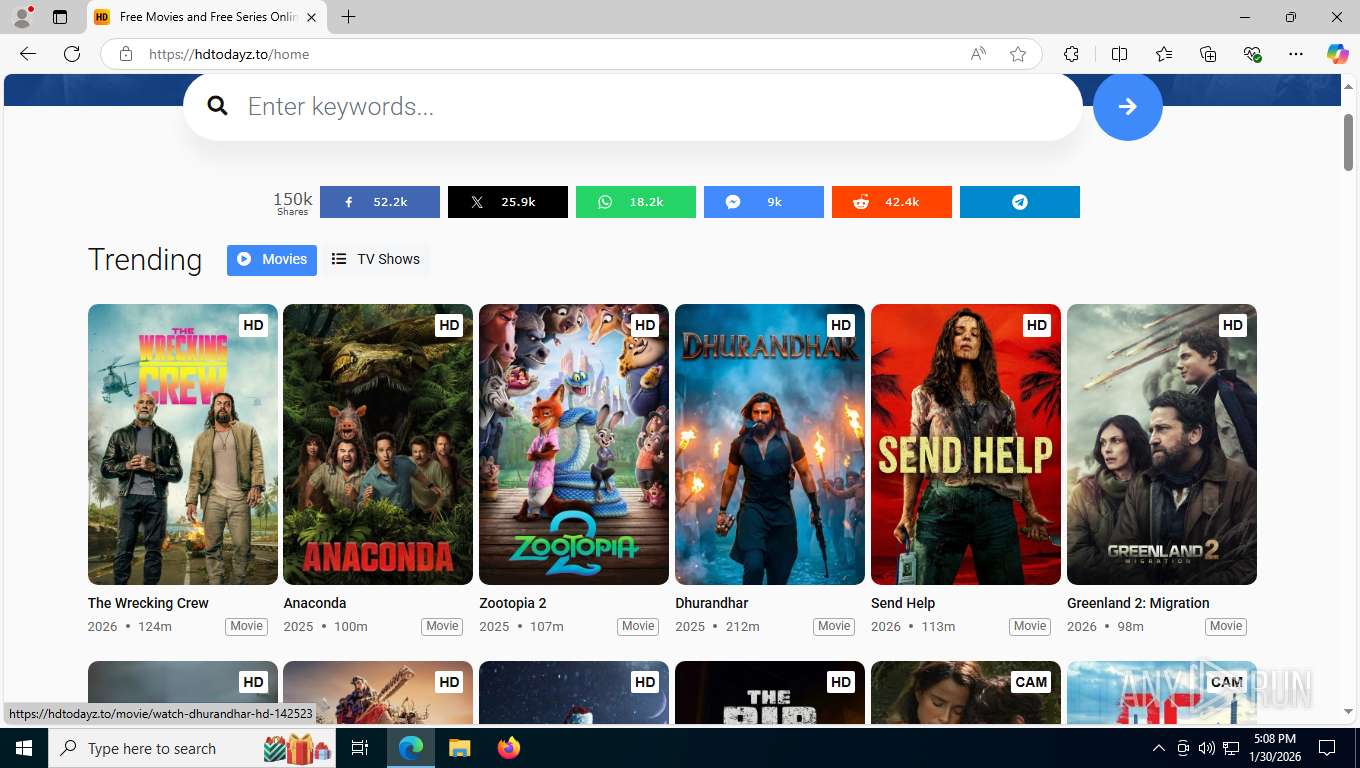Open the Greenland 2: Migration poster

click(1162, 444)
